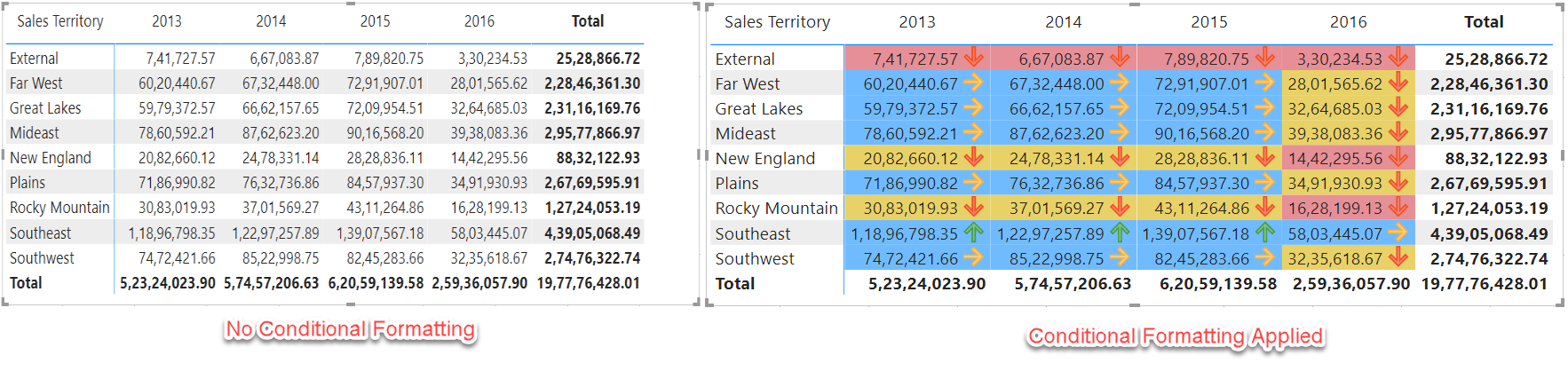The height and width of the screenshot is (371, 1568).
Task: Click the yellow right arrow beside Mideast 2015 value
Action: 1264,133
